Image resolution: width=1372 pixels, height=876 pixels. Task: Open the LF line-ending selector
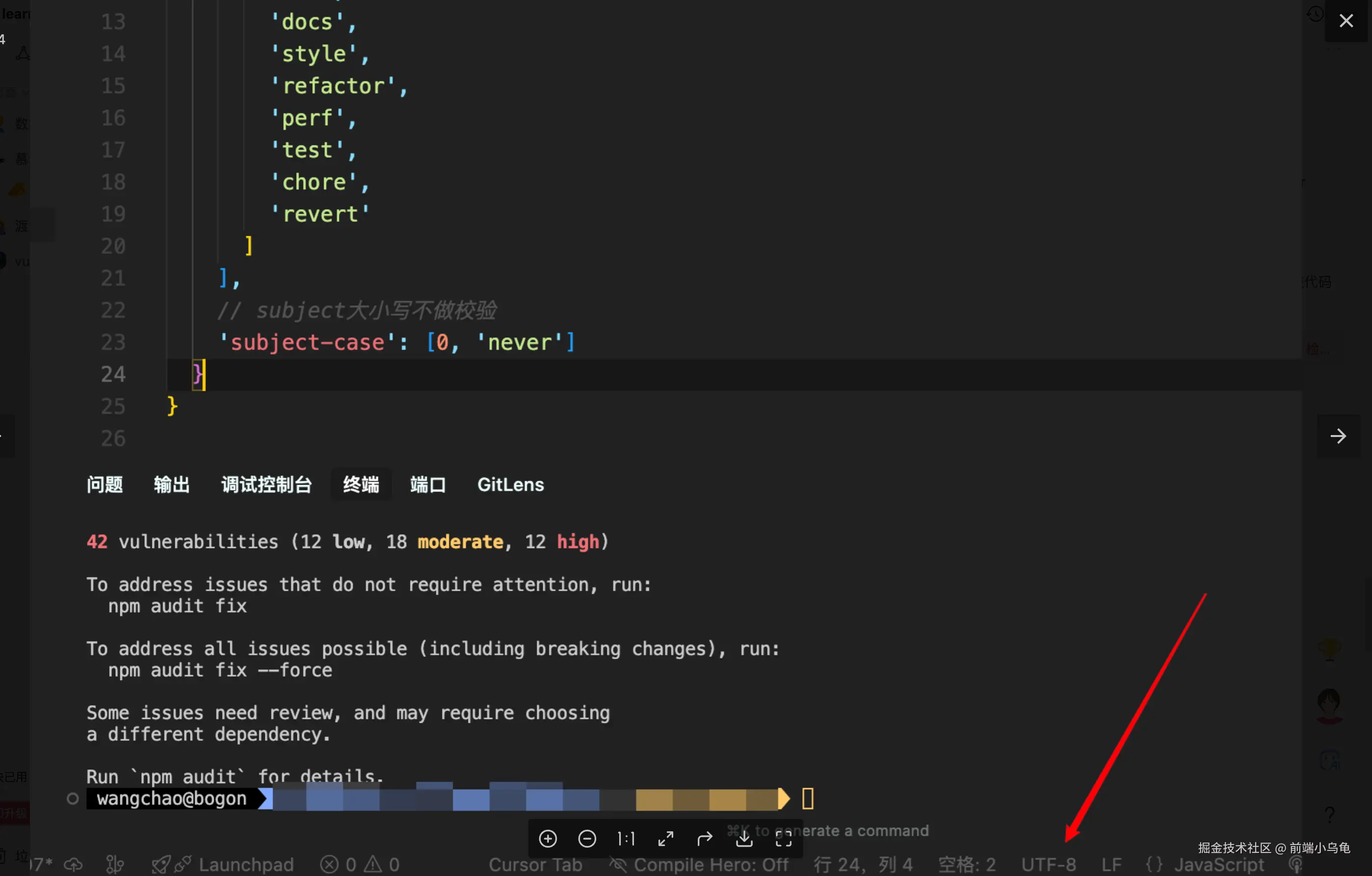tap(1111, 865)
